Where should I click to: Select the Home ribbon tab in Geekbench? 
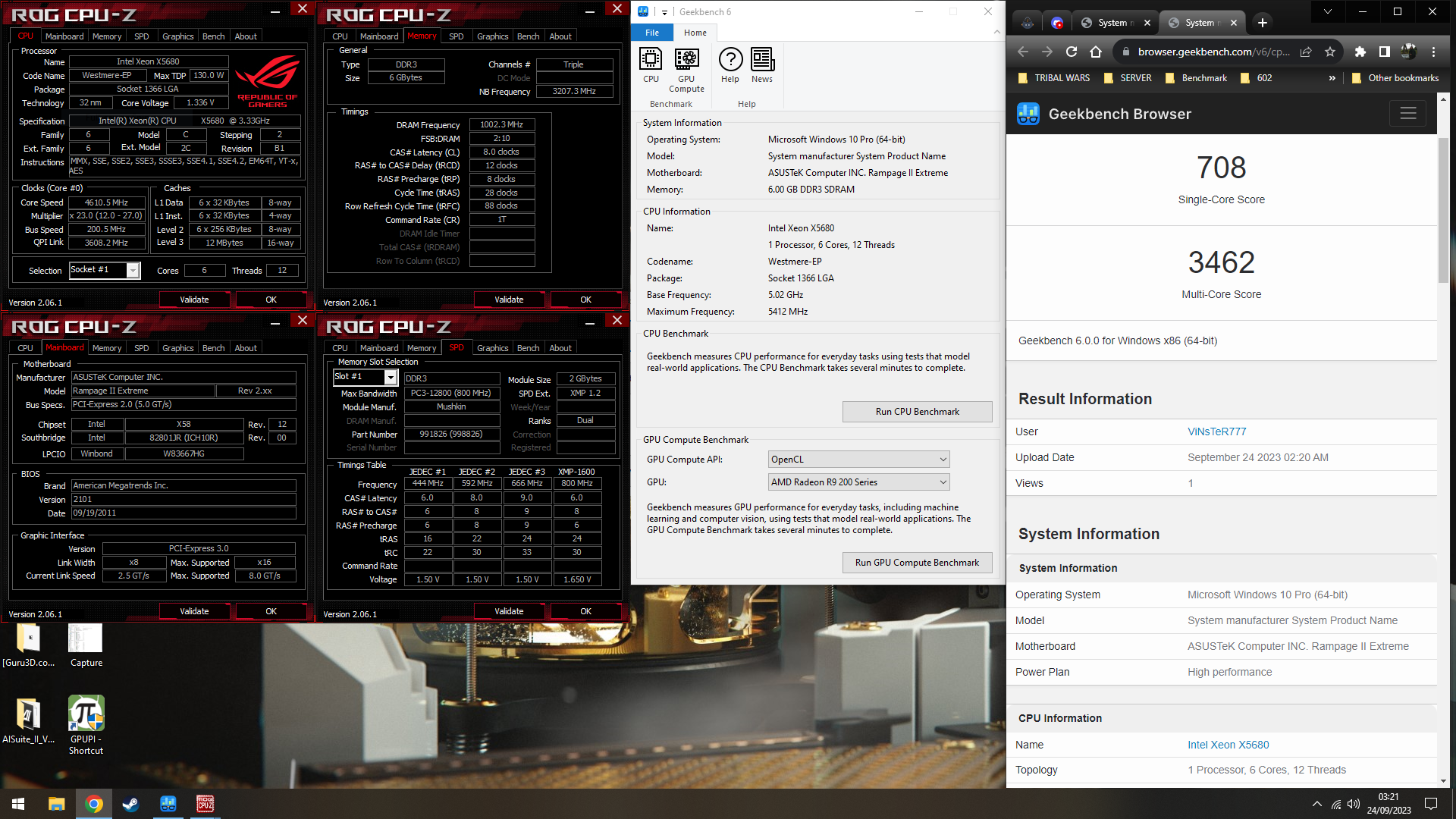(x=695, y=33)
